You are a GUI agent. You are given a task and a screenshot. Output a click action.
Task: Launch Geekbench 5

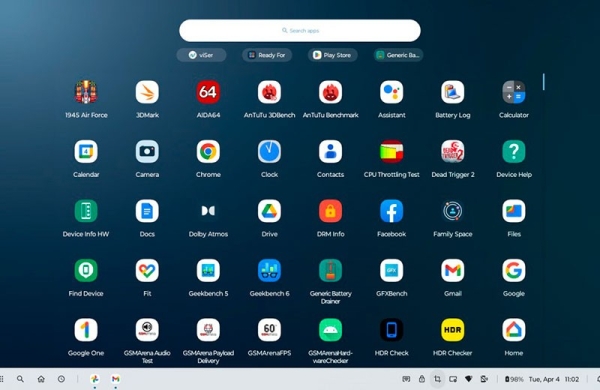click(x=208, y=271)
